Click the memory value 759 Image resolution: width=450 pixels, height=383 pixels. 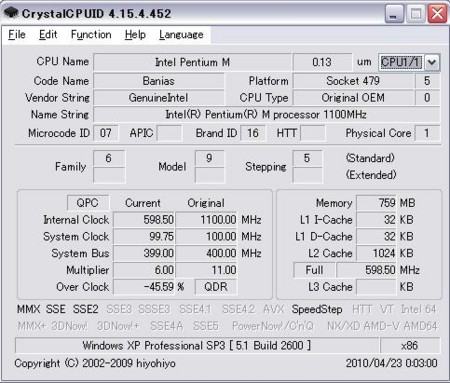click(x=376, y=203)
